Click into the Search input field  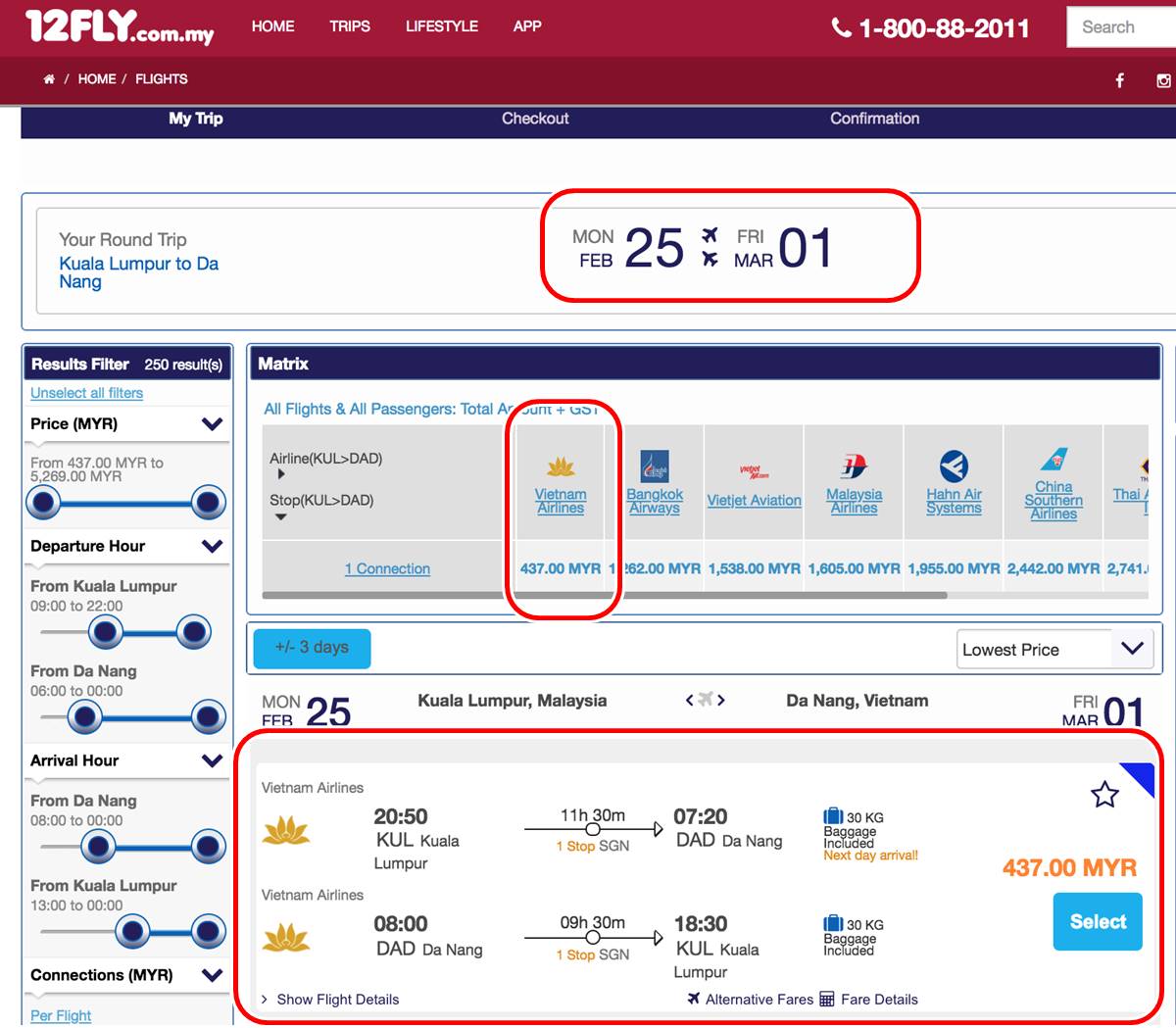1122,27
